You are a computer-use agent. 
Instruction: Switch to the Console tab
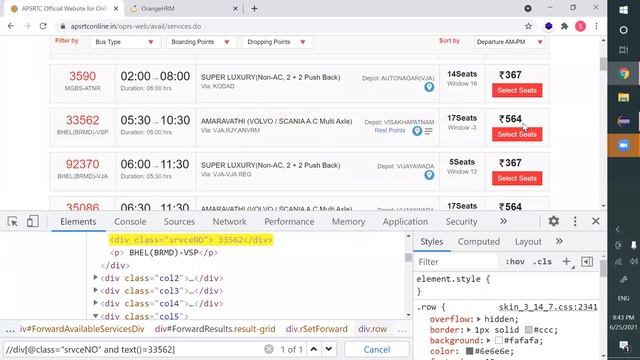click(x=130, y=222)
